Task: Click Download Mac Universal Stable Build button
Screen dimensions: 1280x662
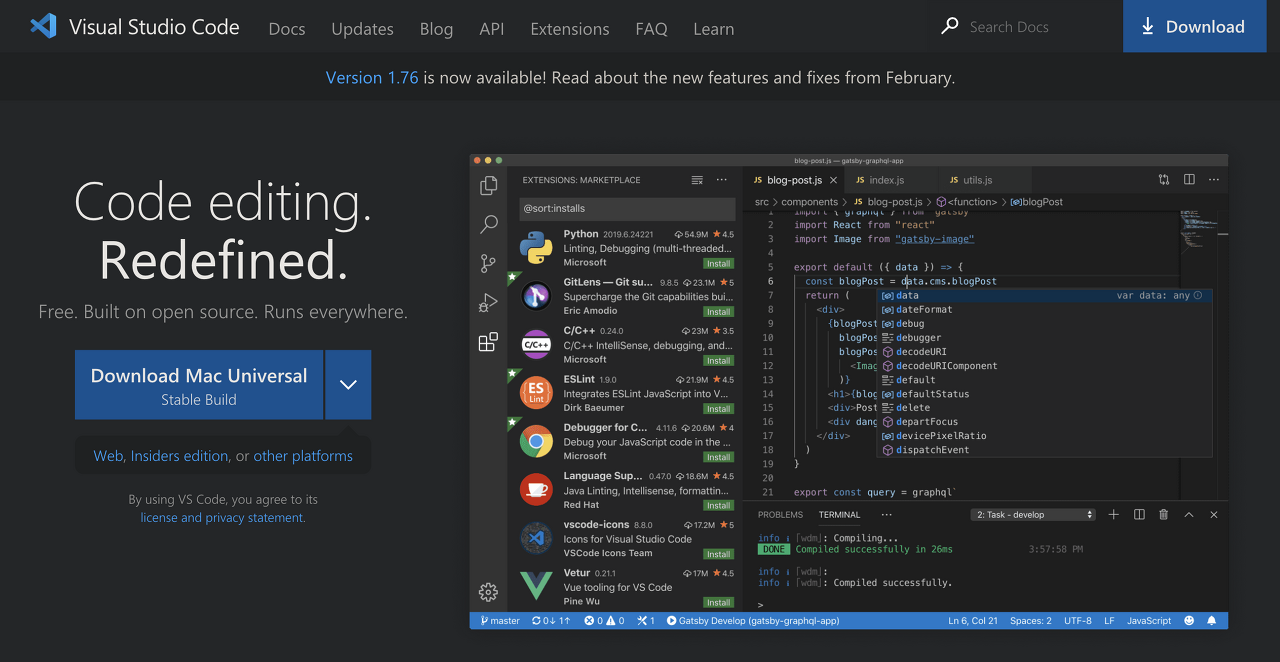Action: pos(199,385)
